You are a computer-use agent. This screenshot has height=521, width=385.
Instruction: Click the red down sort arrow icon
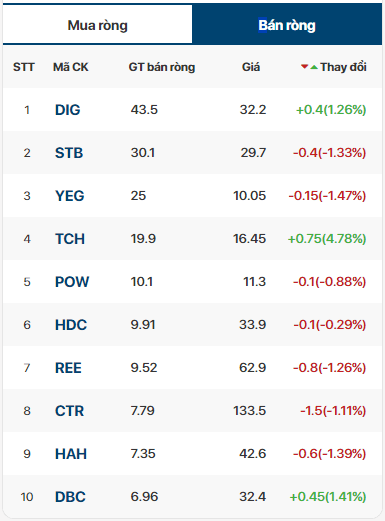304,67
